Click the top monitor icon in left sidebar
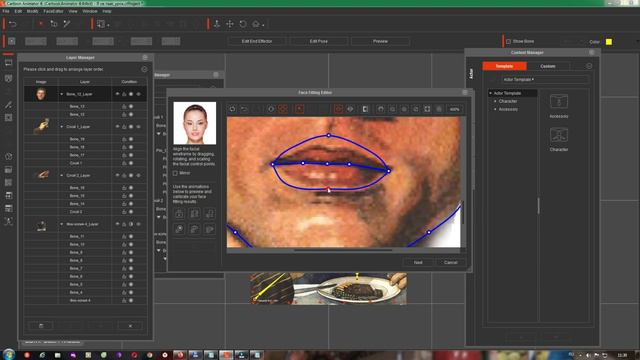This screenshot has width=640, height=360. [9, 63]
